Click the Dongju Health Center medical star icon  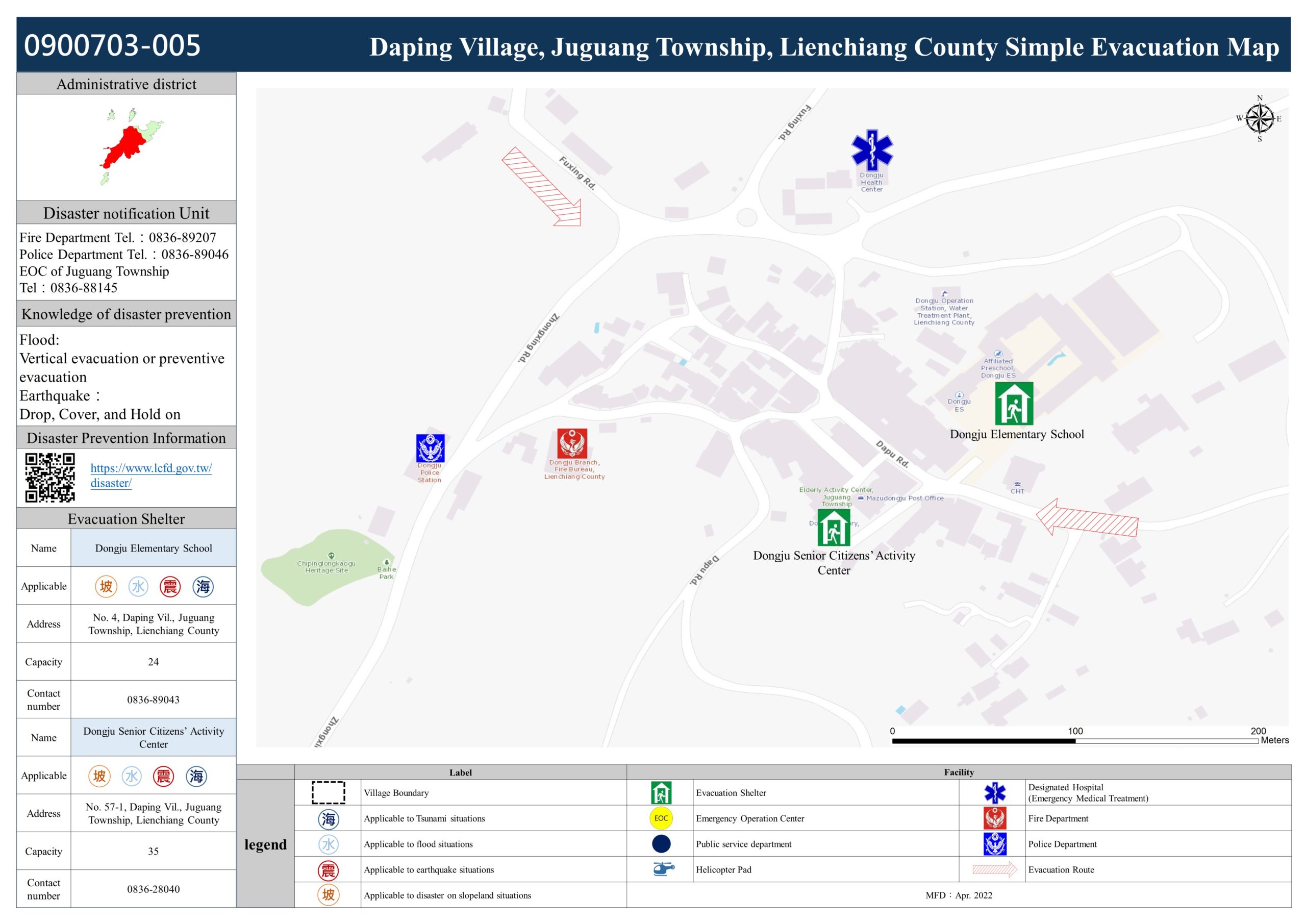pos(871,149)
